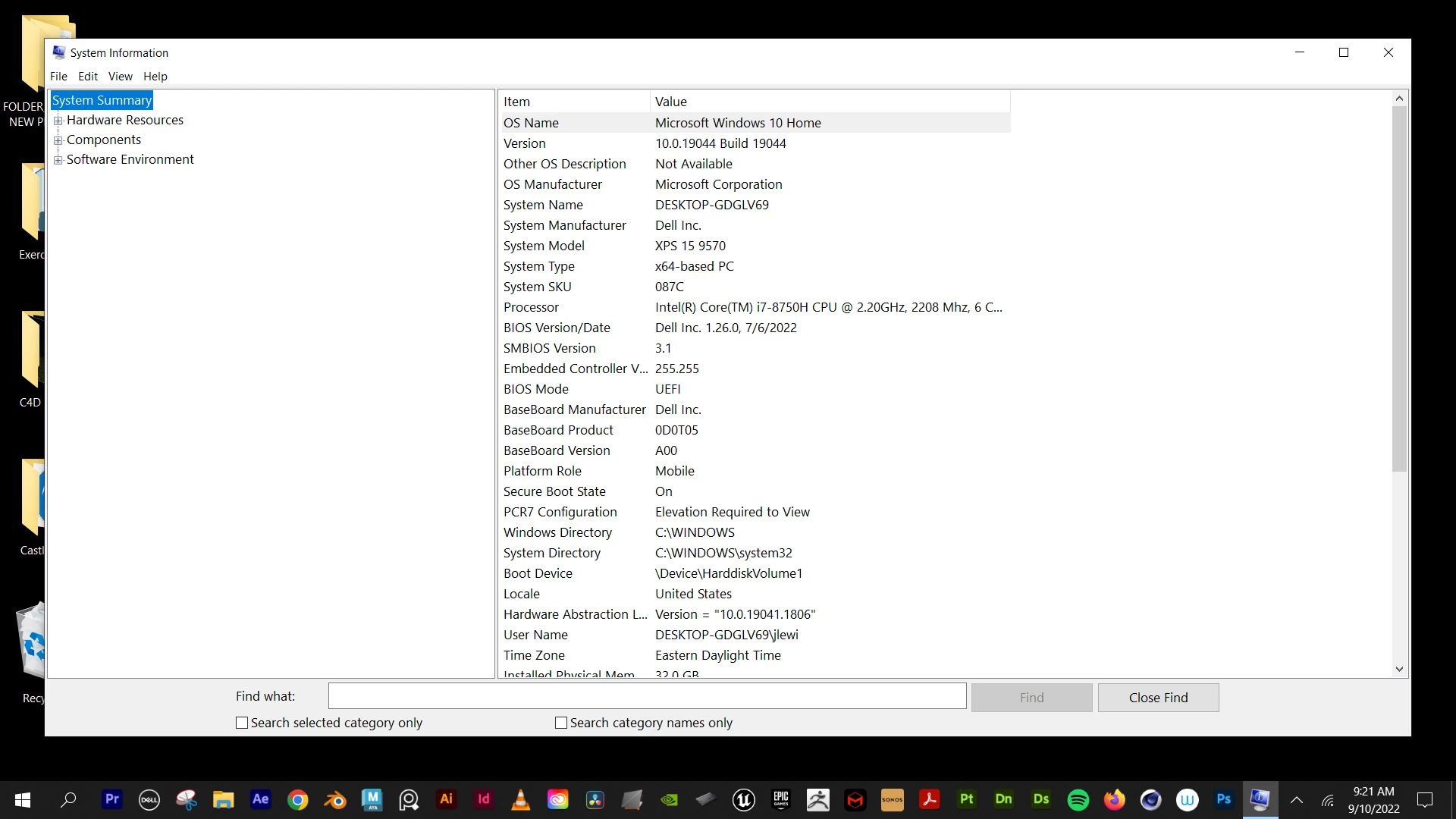Image resolution: width=1456 pixels, height=819 pixels.
Task: Open the View menu
Action: [120, 77]
